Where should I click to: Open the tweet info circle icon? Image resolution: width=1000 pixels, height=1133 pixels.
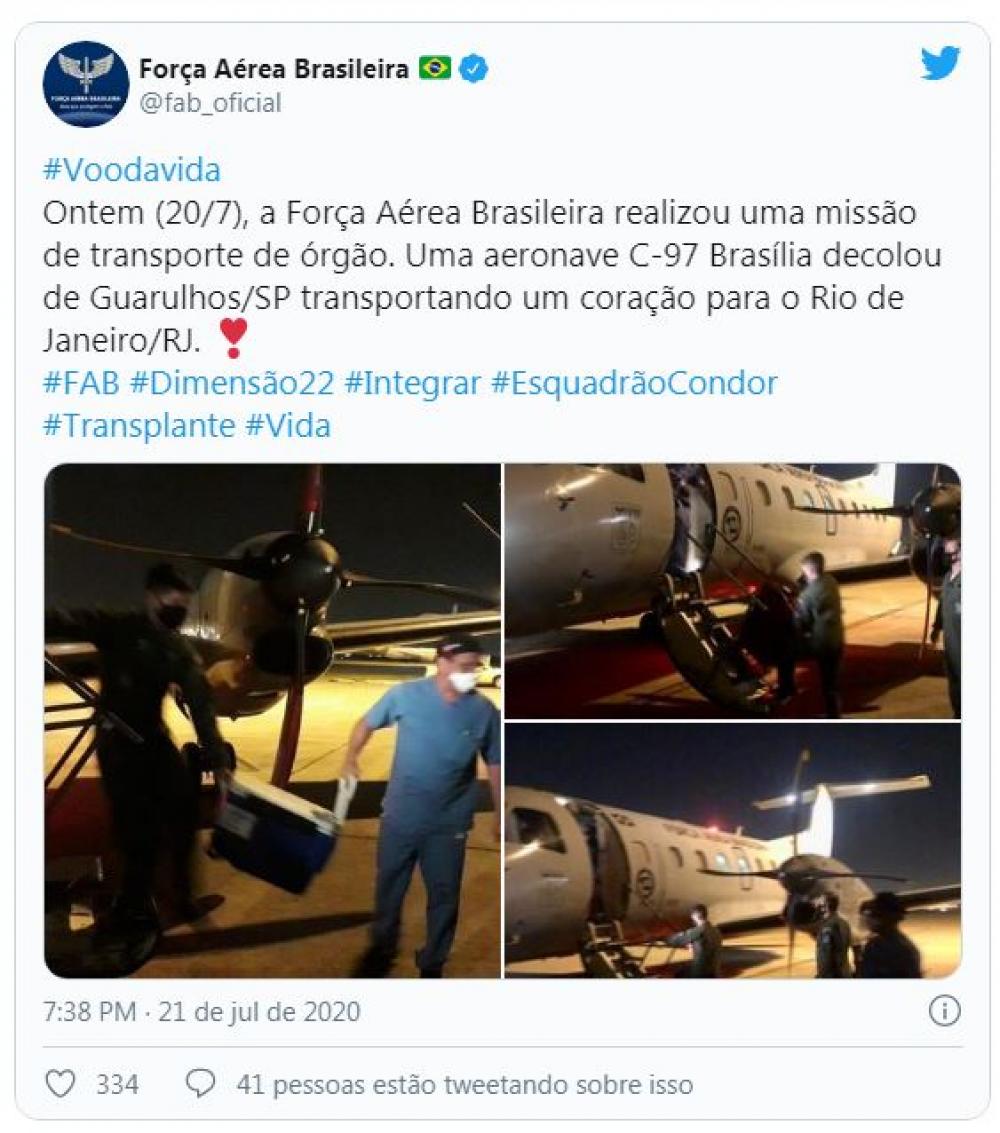tap(944, 1011)
